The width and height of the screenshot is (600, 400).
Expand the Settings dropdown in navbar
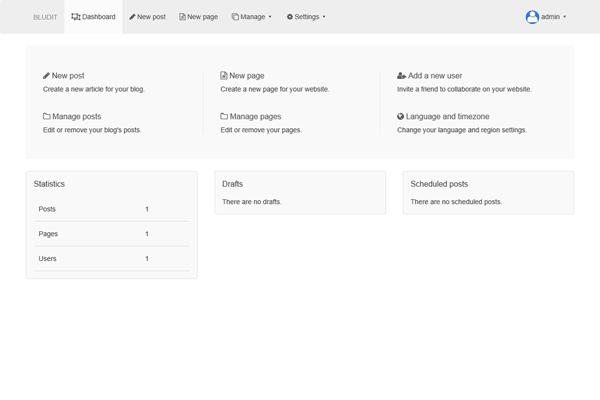(306, 17)
